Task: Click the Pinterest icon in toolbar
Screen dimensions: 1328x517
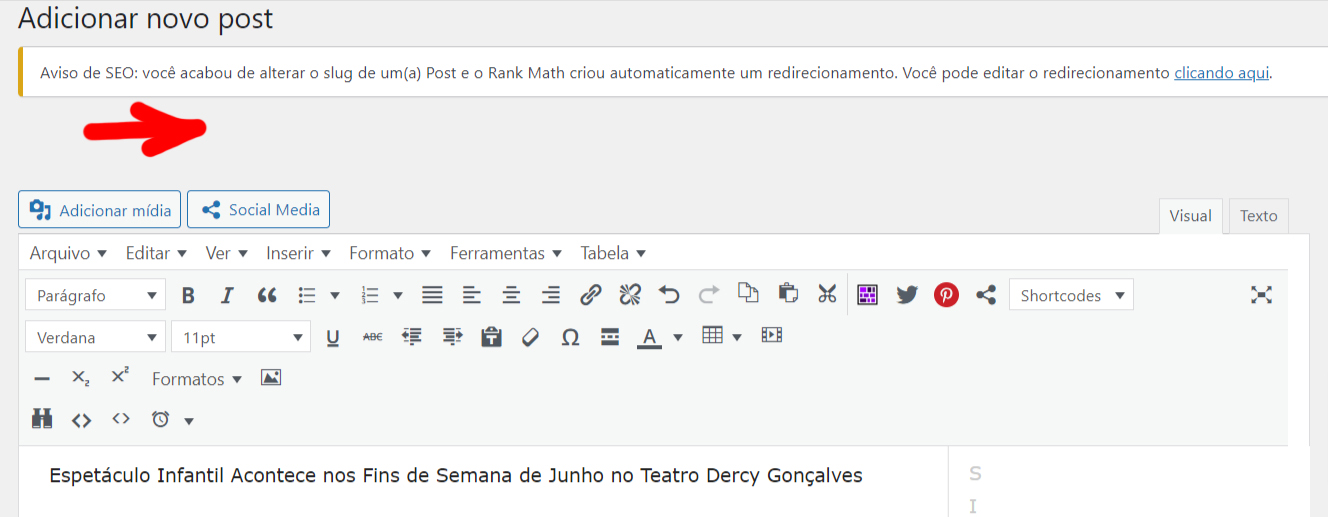Action: point(946,295)
